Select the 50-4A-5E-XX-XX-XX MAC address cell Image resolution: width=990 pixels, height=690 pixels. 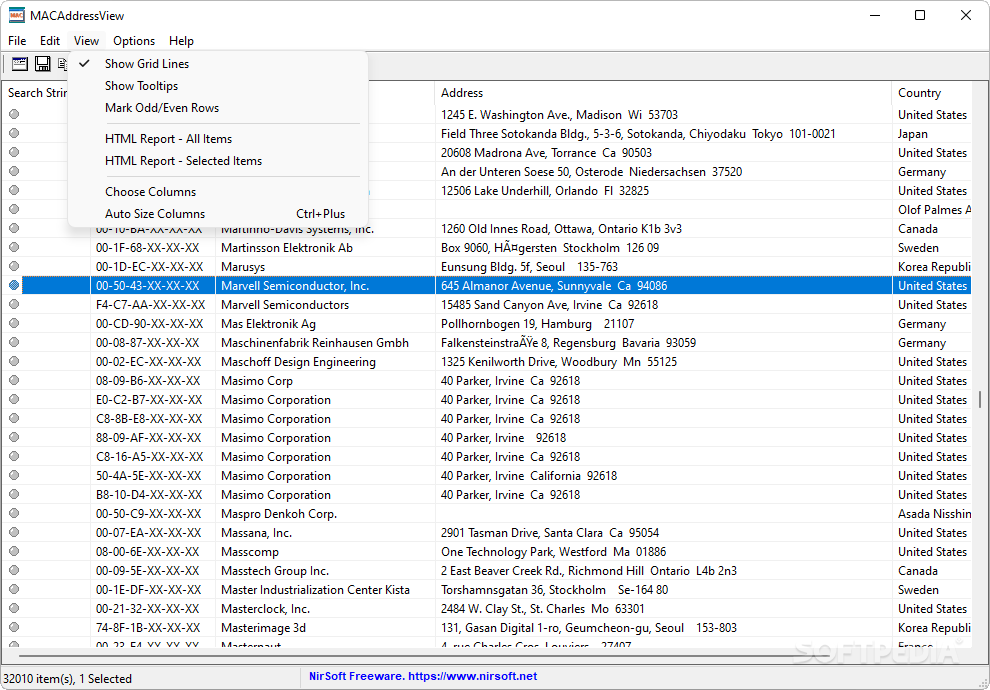tap(152, 476)
